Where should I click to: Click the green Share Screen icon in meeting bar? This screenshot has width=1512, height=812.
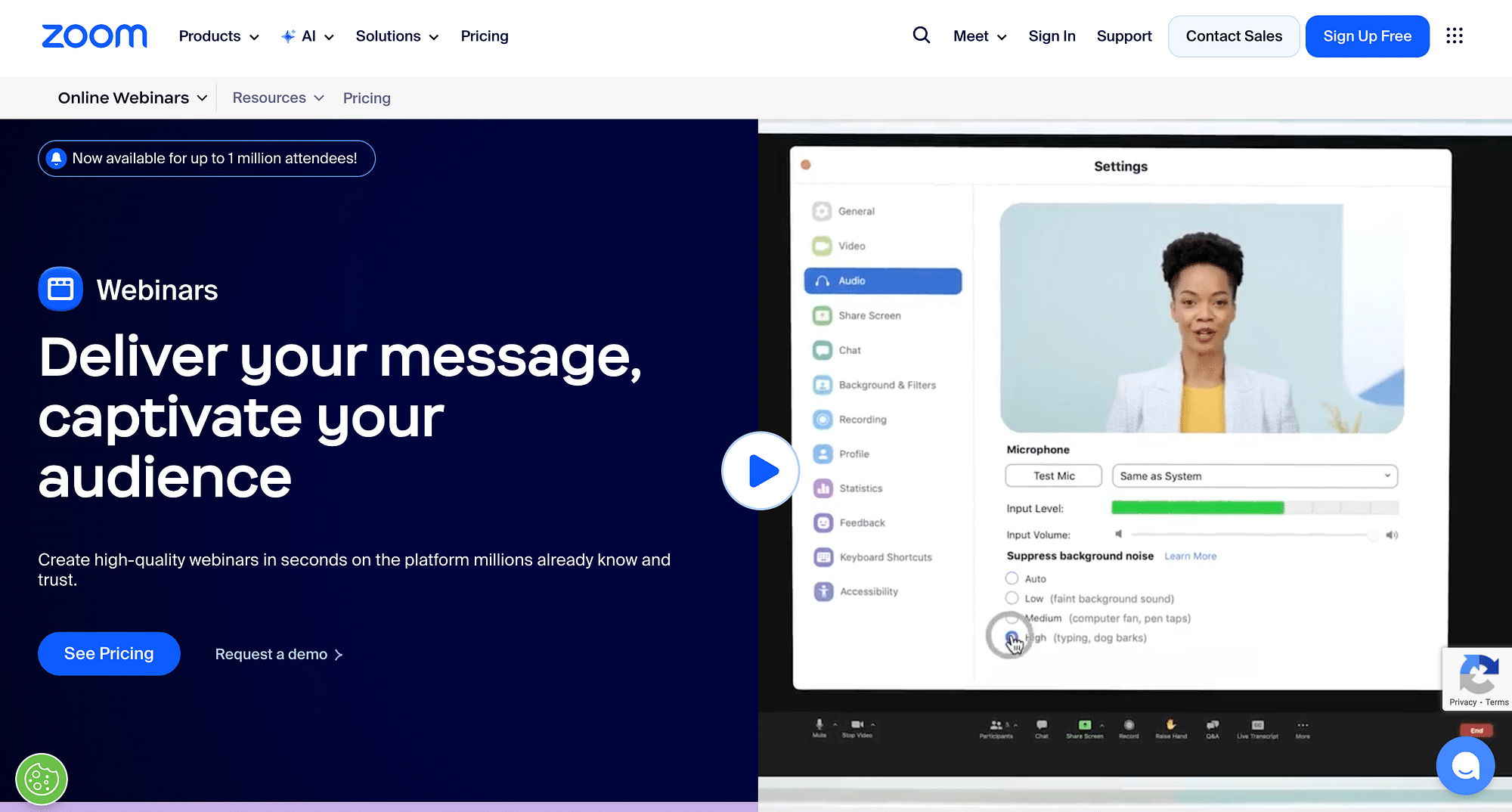coord(1085,724)
